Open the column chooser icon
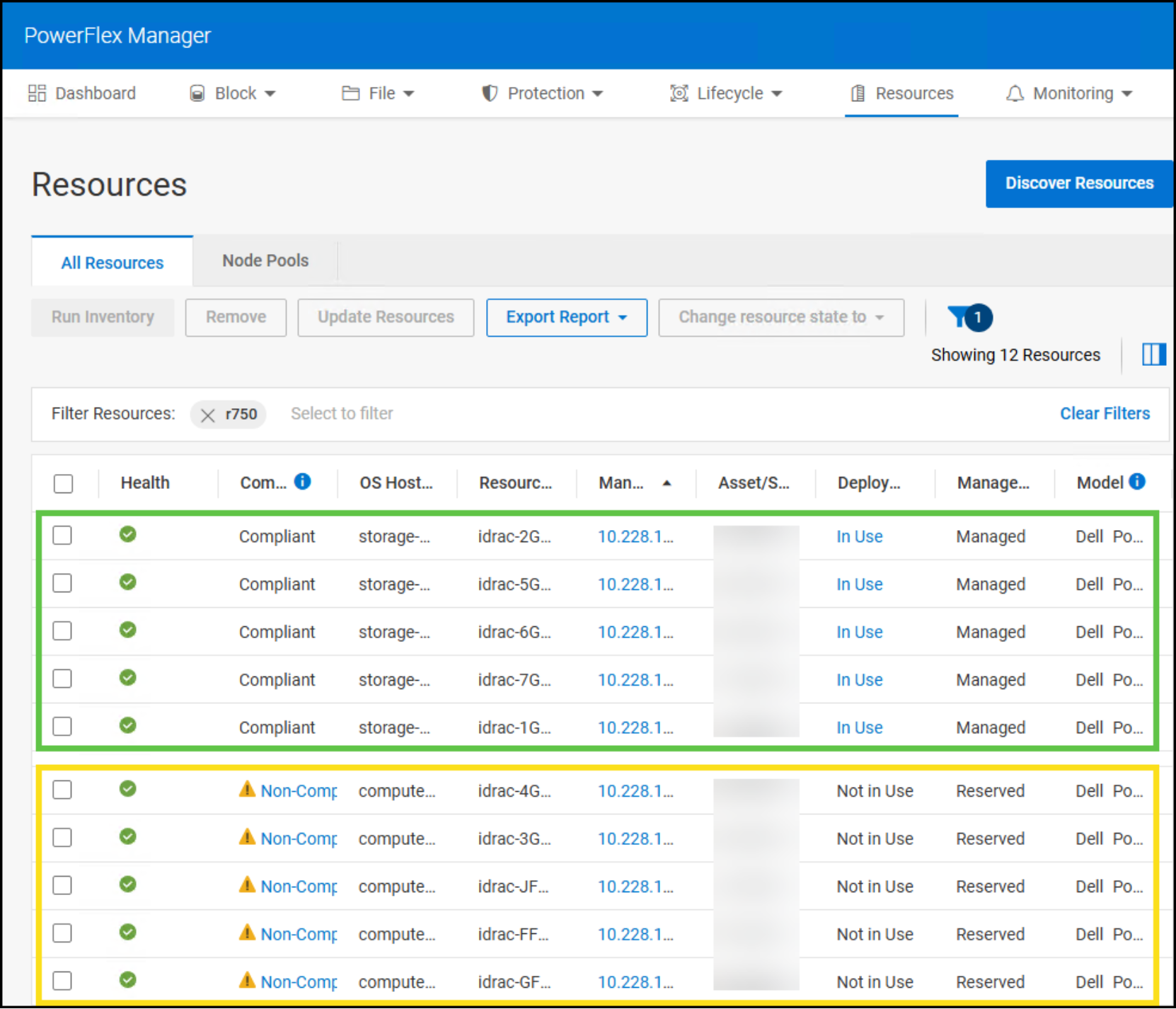This screenshot has width=1176, height=1009. click(x=1153, y=354)
